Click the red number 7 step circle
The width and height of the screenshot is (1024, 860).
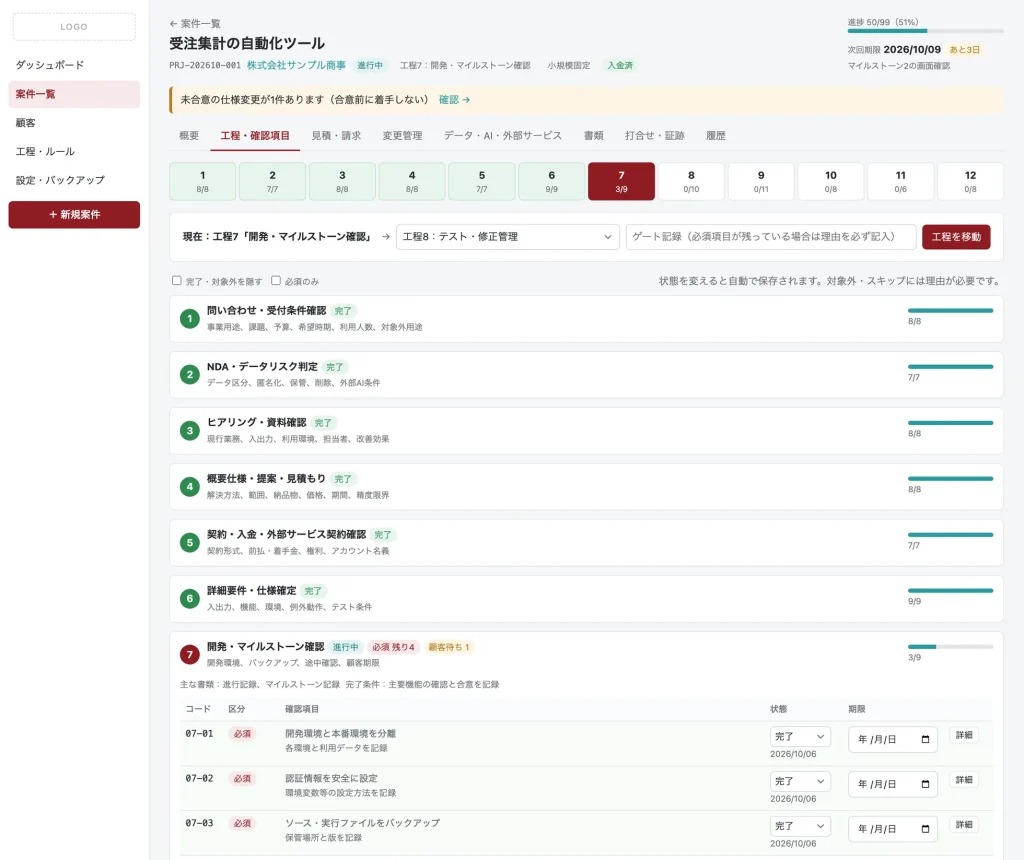(189, 655)
